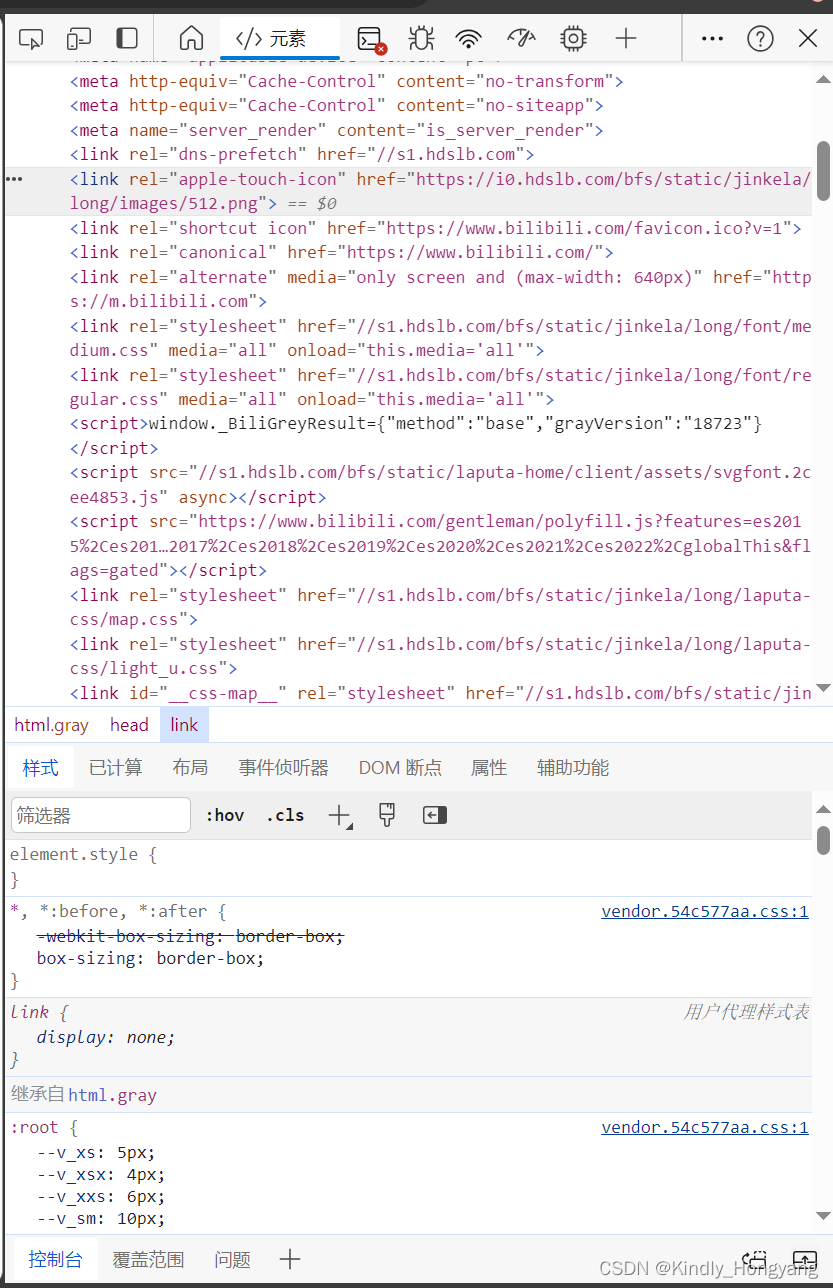Click the row options ellipsis beside apple-touch-icon link

[x=14, y=179]
